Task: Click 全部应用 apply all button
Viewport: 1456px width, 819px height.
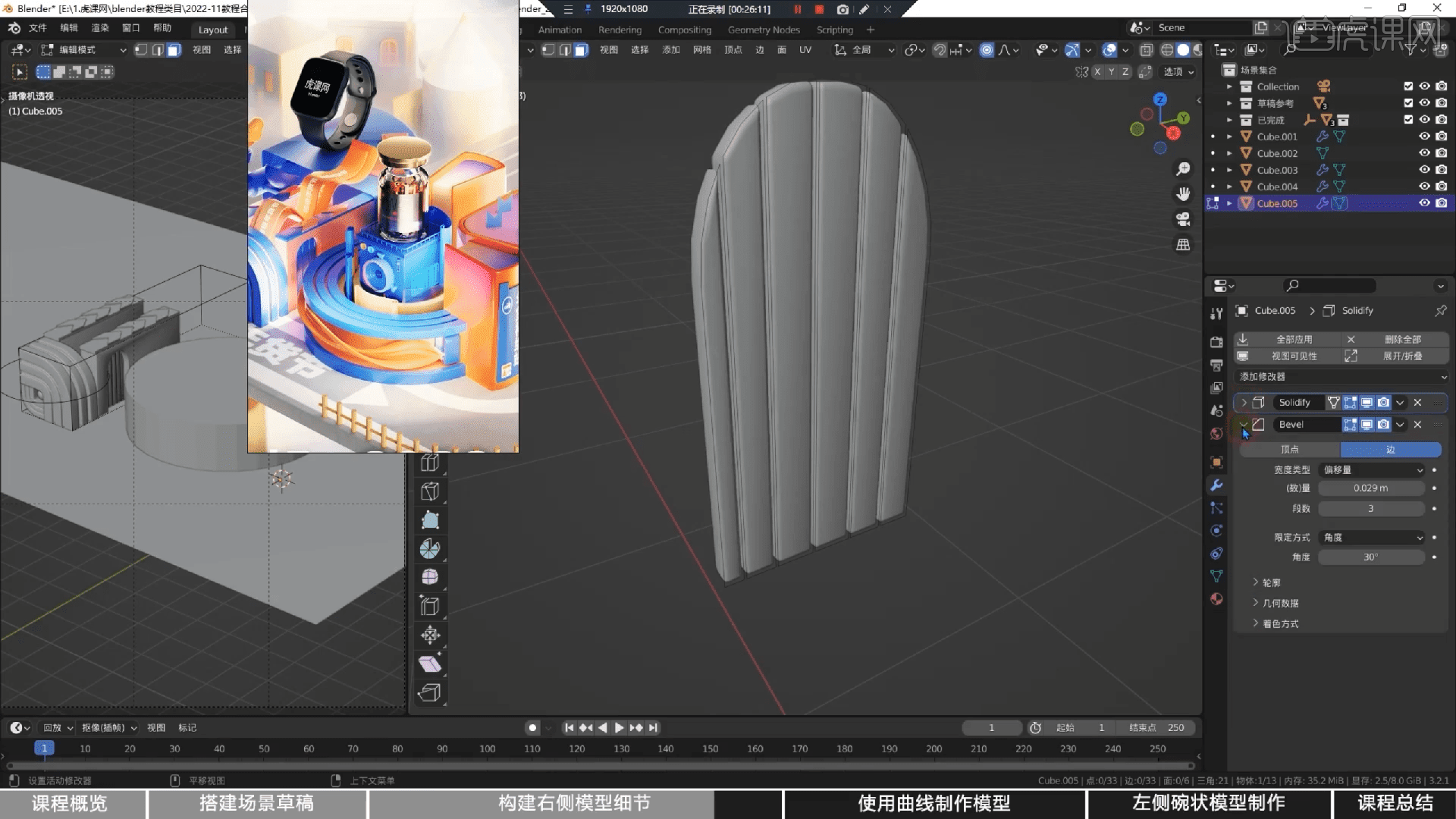Action: [x=1286, y=340]
